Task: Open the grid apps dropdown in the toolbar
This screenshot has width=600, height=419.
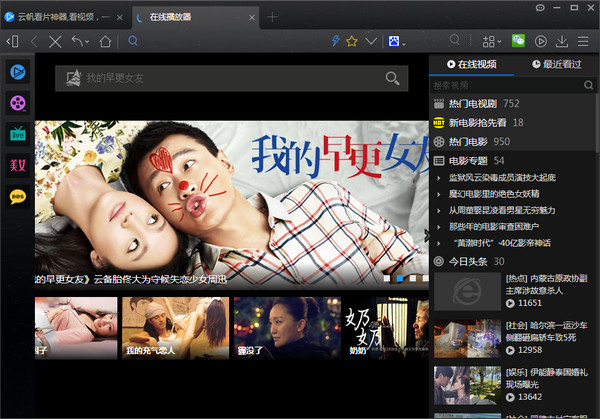Action: [490, 41]
